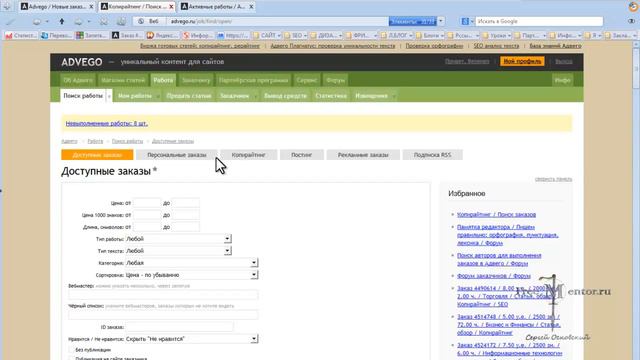This screenshot has width=640, height=360.
Task: Select the 'Подписка RSS' tab
Action: [433, 155]
